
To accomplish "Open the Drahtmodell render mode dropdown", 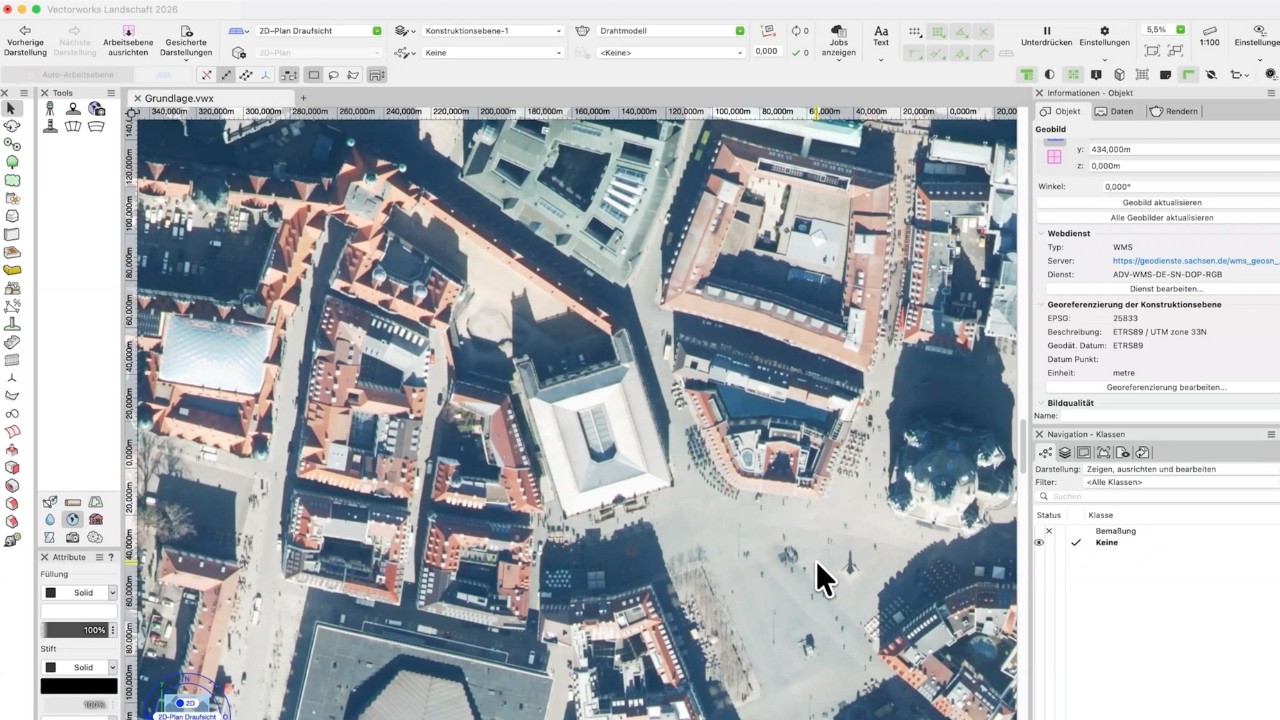I will click(x=671, y=31).
